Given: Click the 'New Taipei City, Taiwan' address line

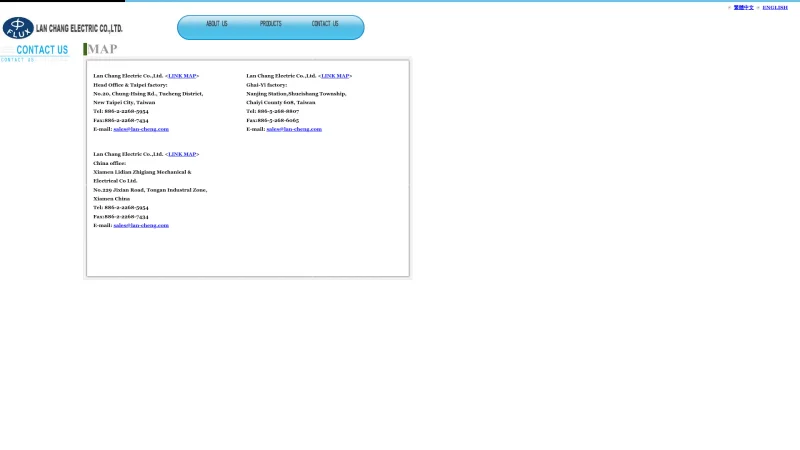Looking at the screenshot, I should [124, 103].
